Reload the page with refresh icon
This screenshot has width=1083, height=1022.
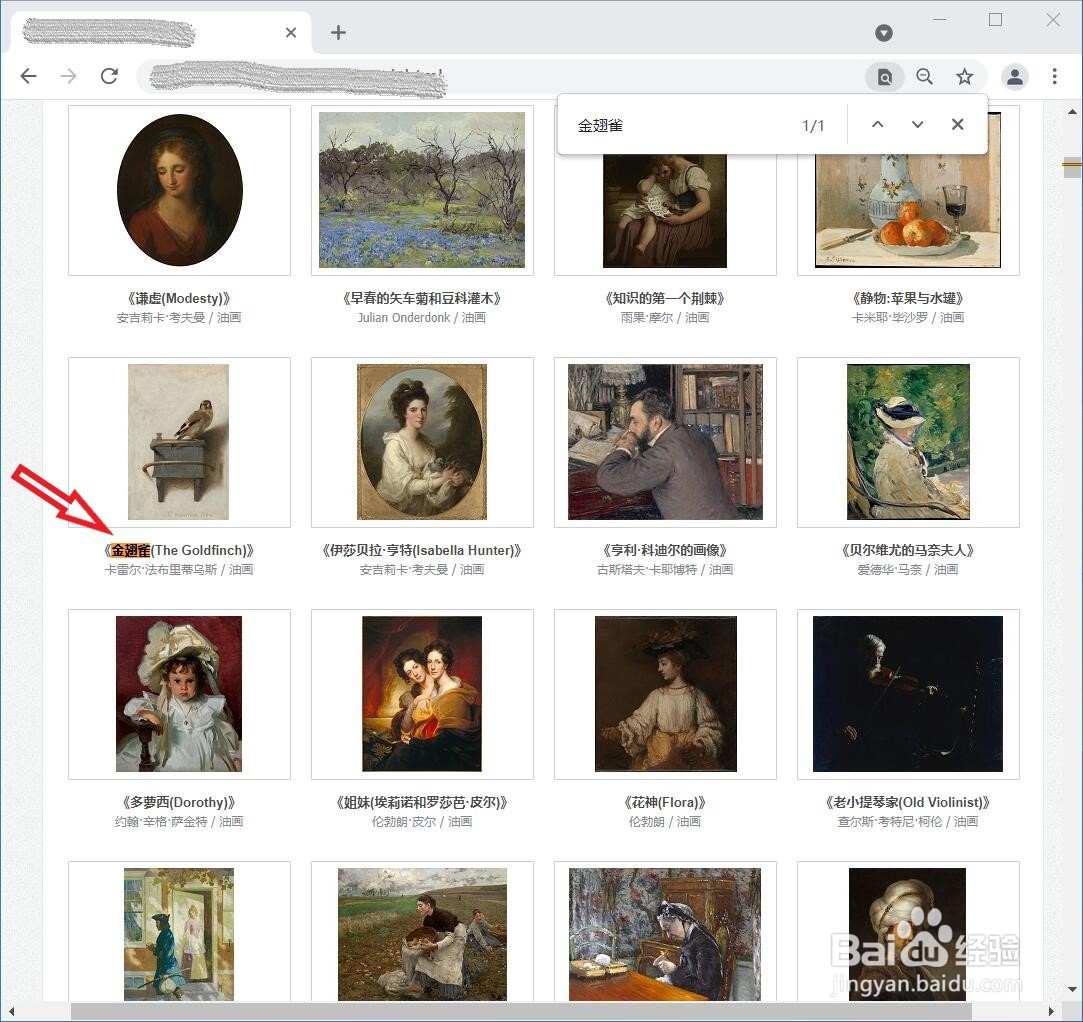coord(109,76)
